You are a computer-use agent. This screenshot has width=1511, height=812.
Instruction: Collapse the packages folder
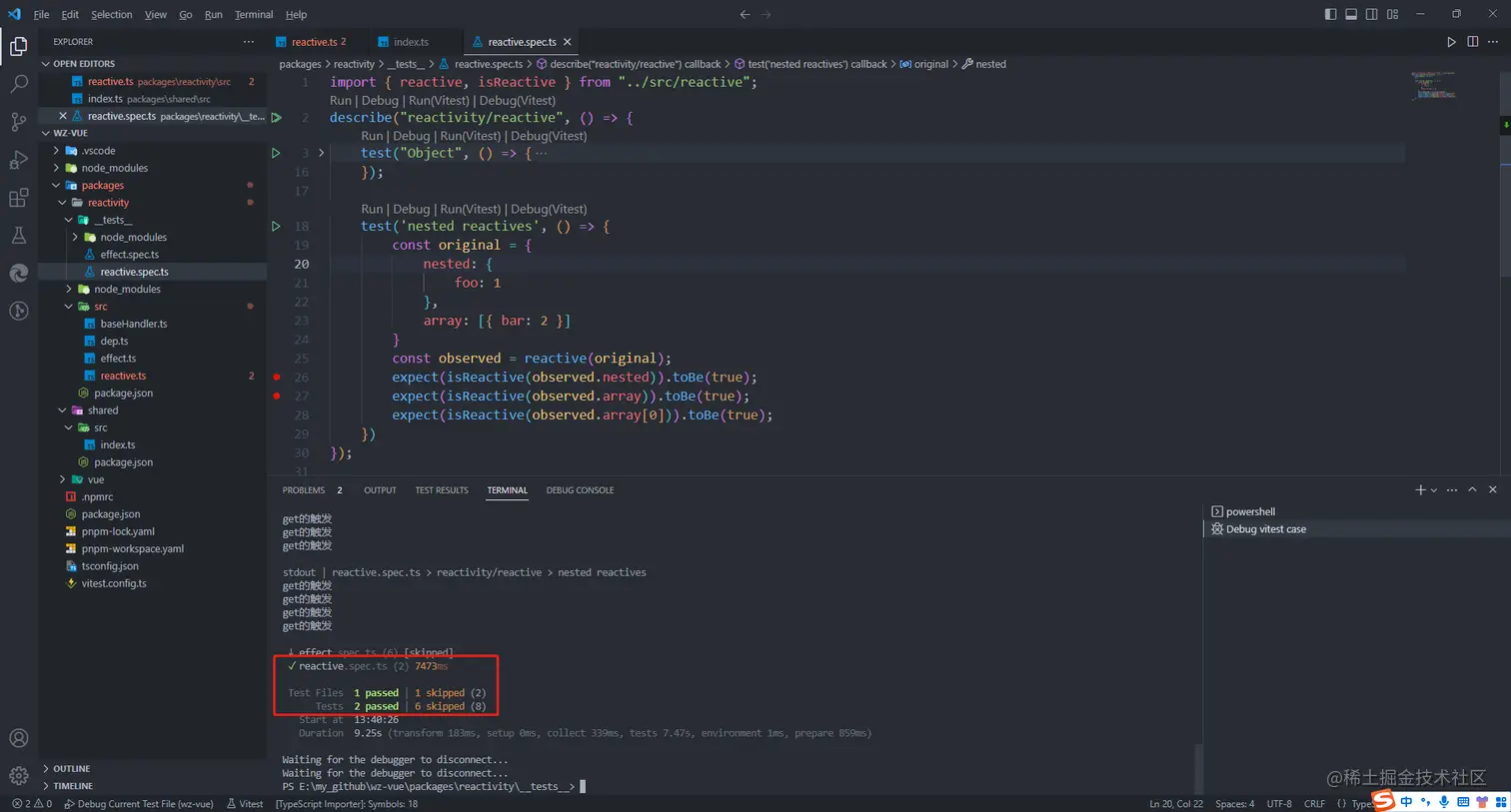(x=56, y=186)
